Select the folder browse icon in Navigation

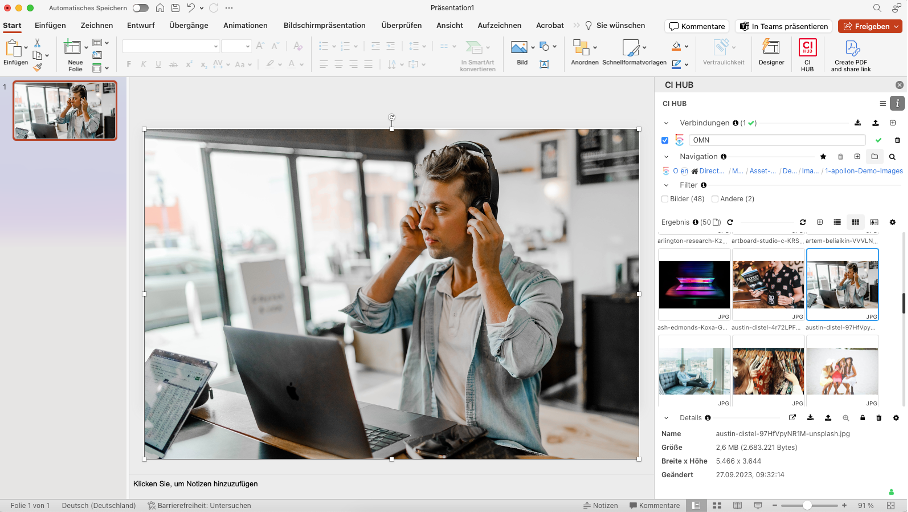point(874,156)
